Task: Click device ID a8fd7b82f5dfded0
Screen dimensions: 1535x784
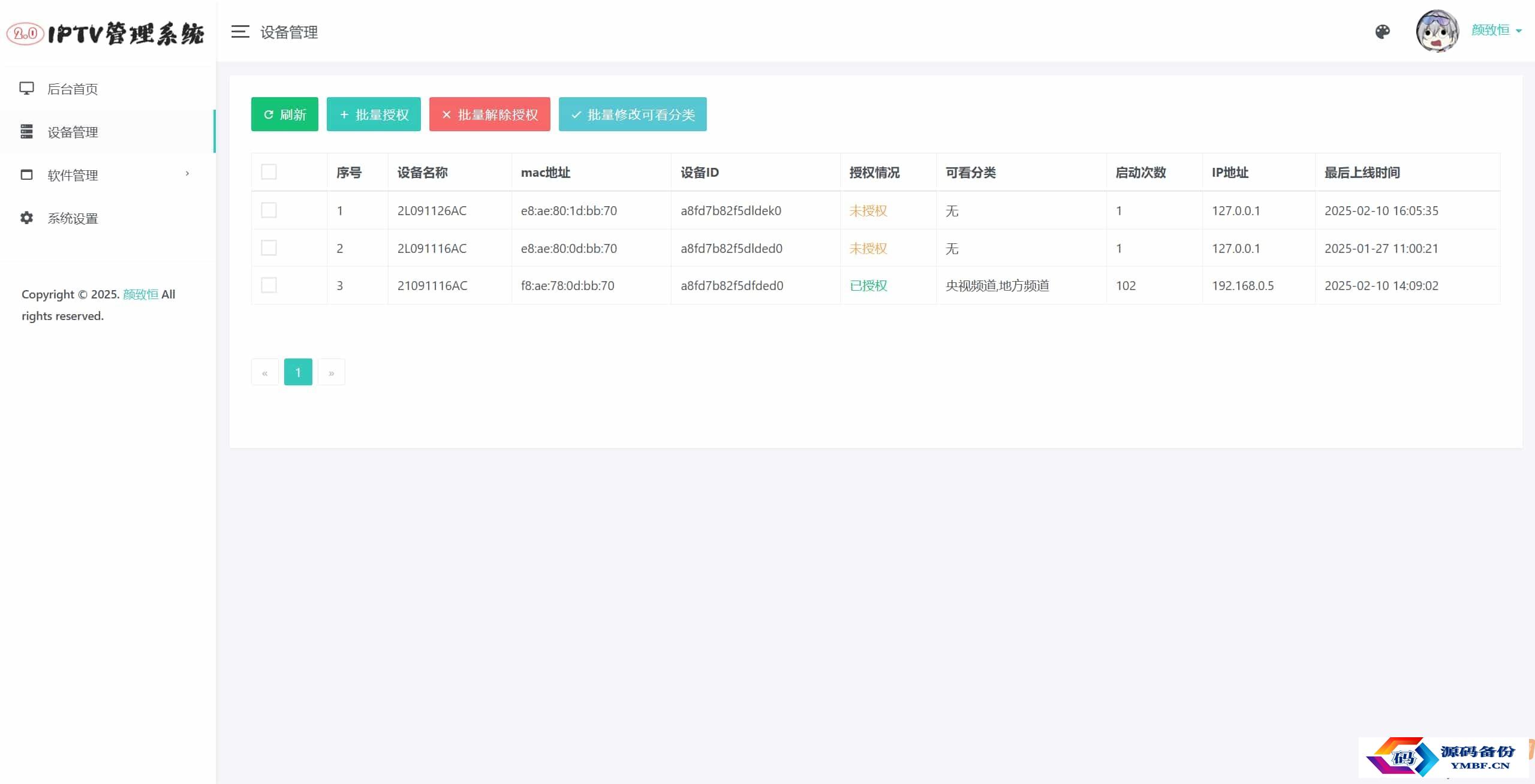Action: point(732,286)
